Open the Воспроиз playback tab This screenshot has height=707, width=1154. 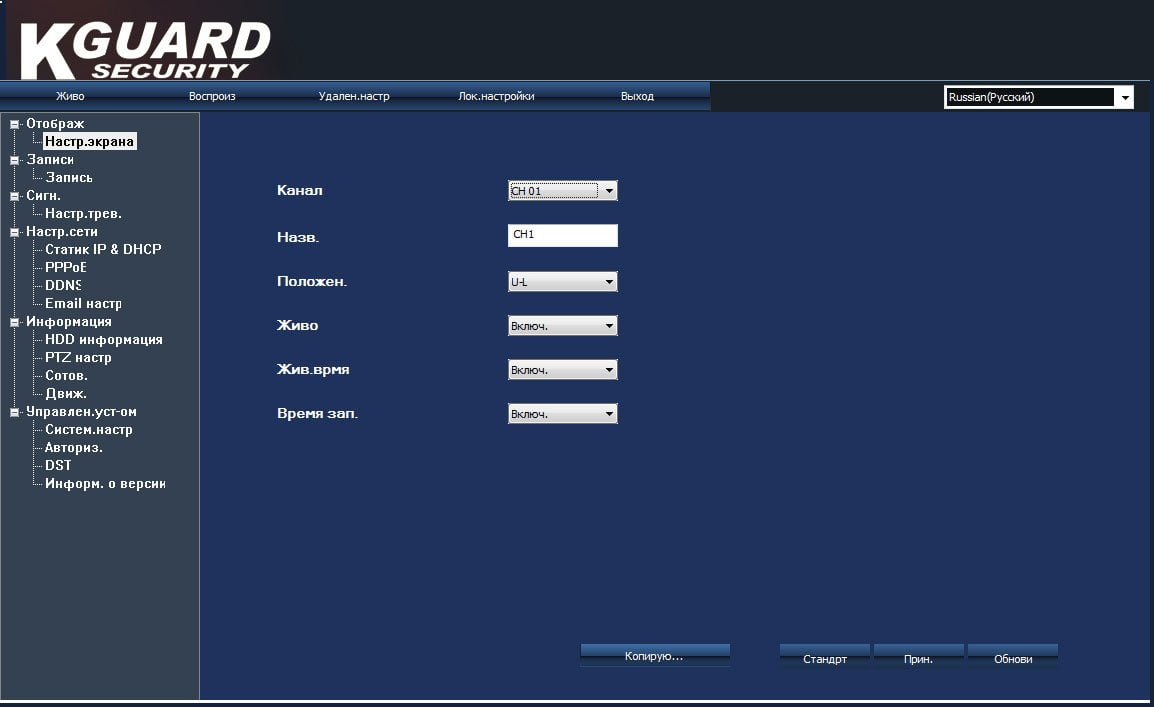[x=212, y=96]
